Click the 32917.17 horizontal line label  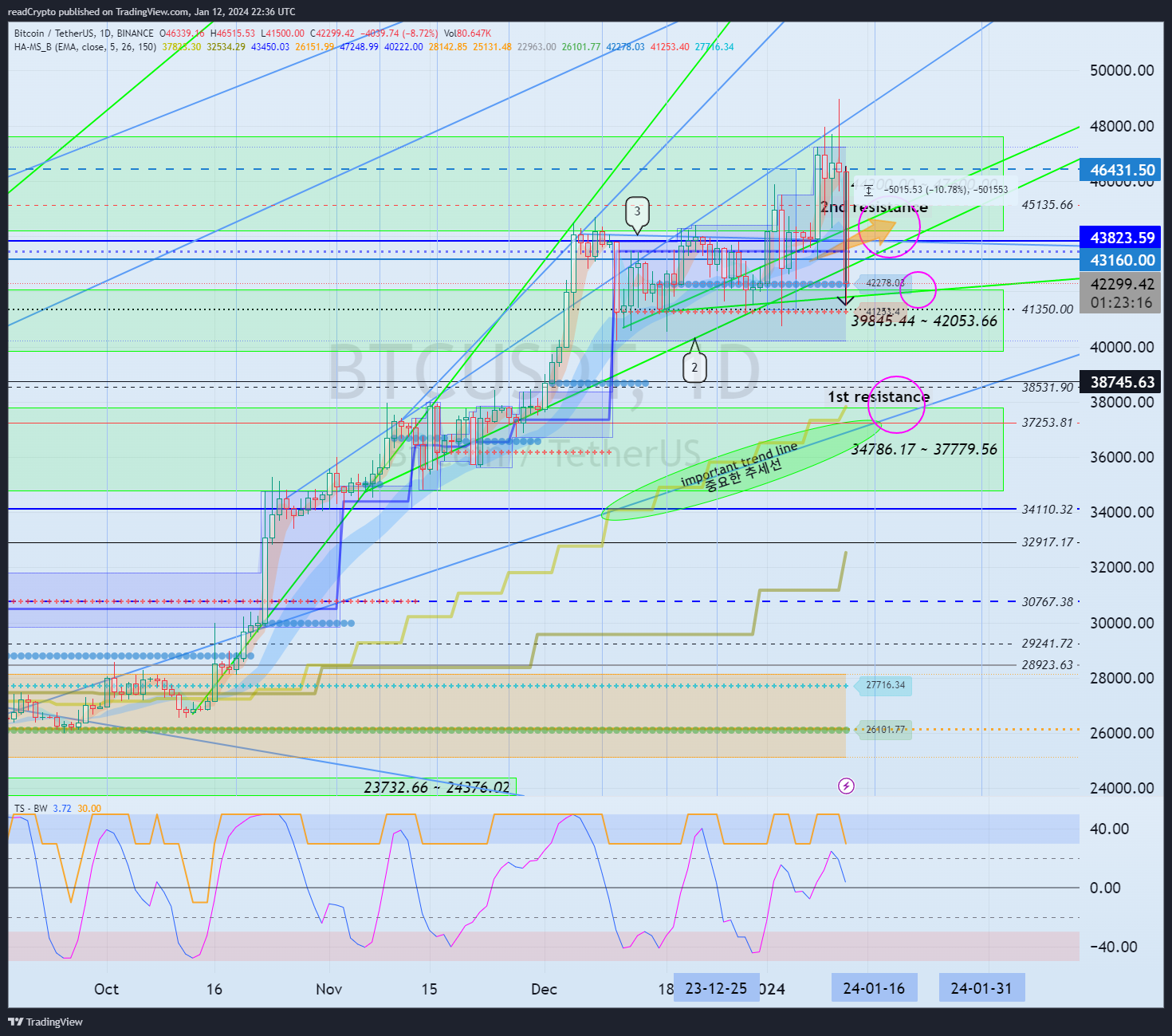pos(1048,542)
